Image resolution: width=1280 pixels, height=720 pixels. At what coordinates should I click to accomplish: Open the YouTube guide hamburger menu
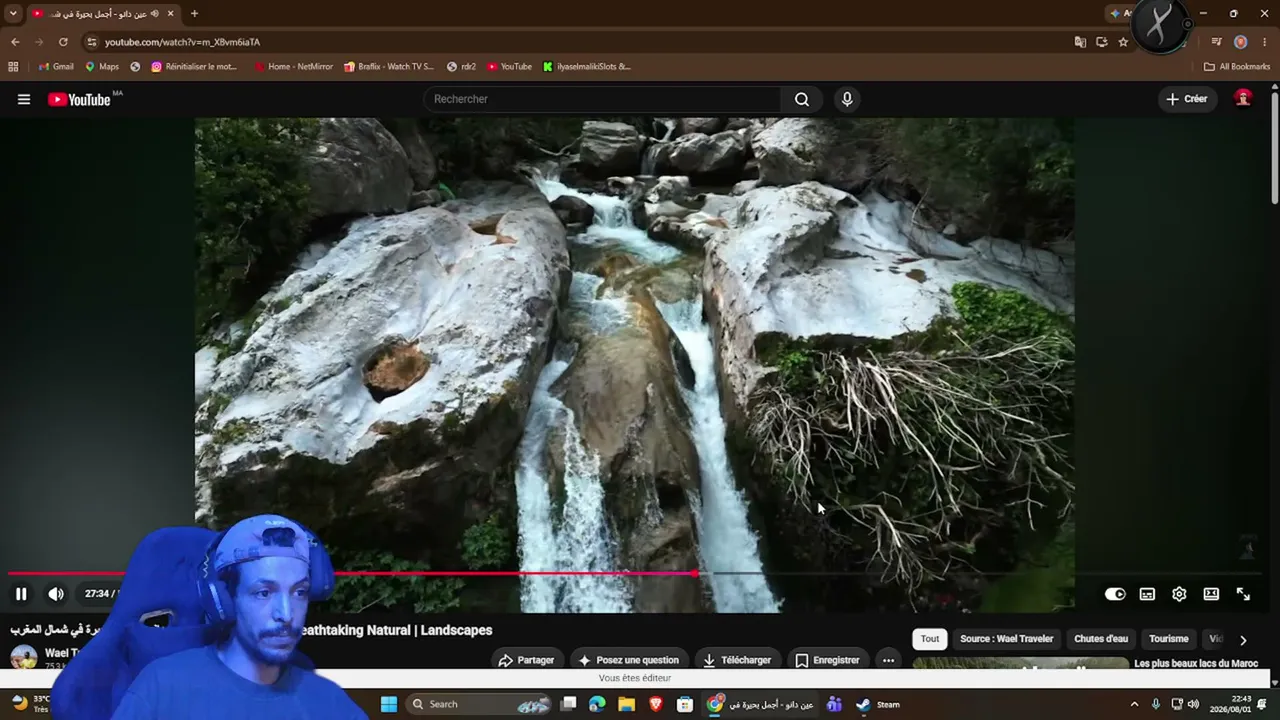(x=24, y=99)
